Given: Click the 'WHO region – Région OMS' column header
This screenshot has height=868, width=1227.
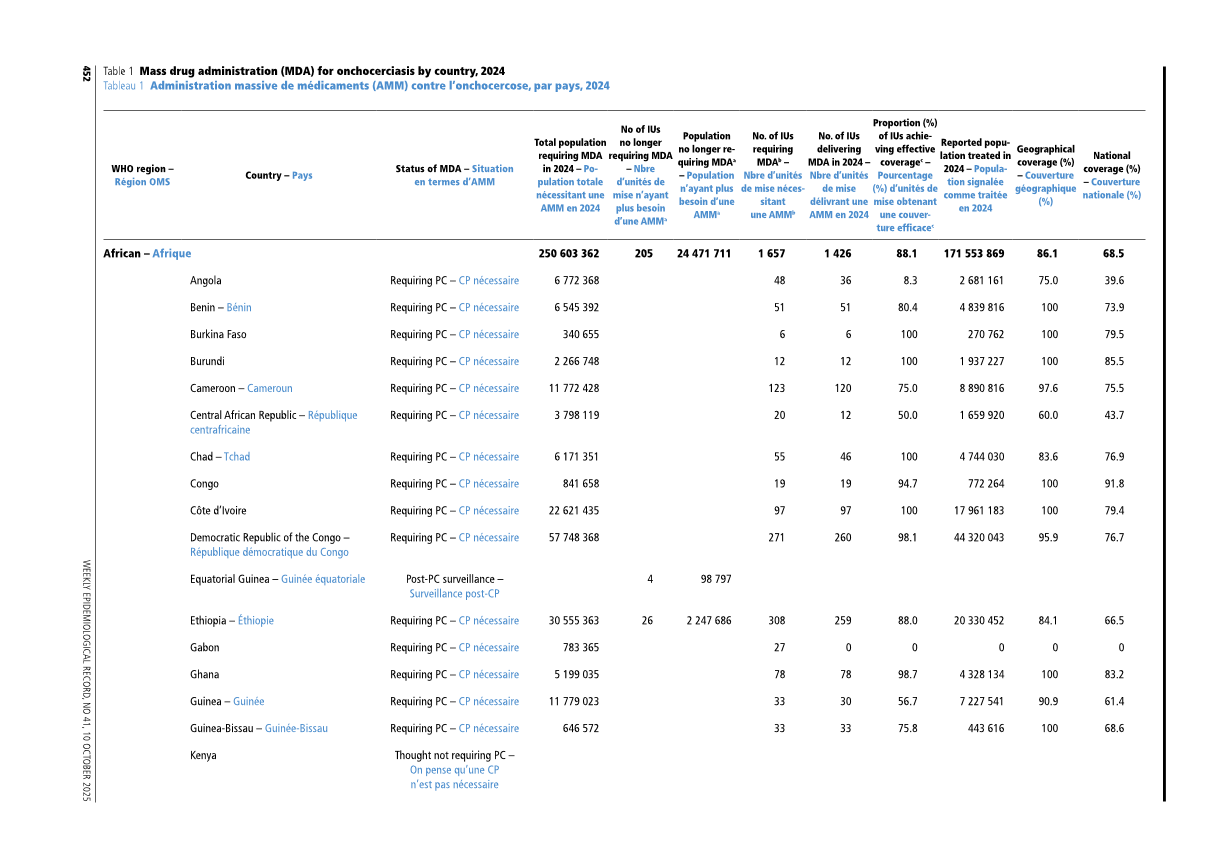Looking at the screenshot, I should pos(142,176).
